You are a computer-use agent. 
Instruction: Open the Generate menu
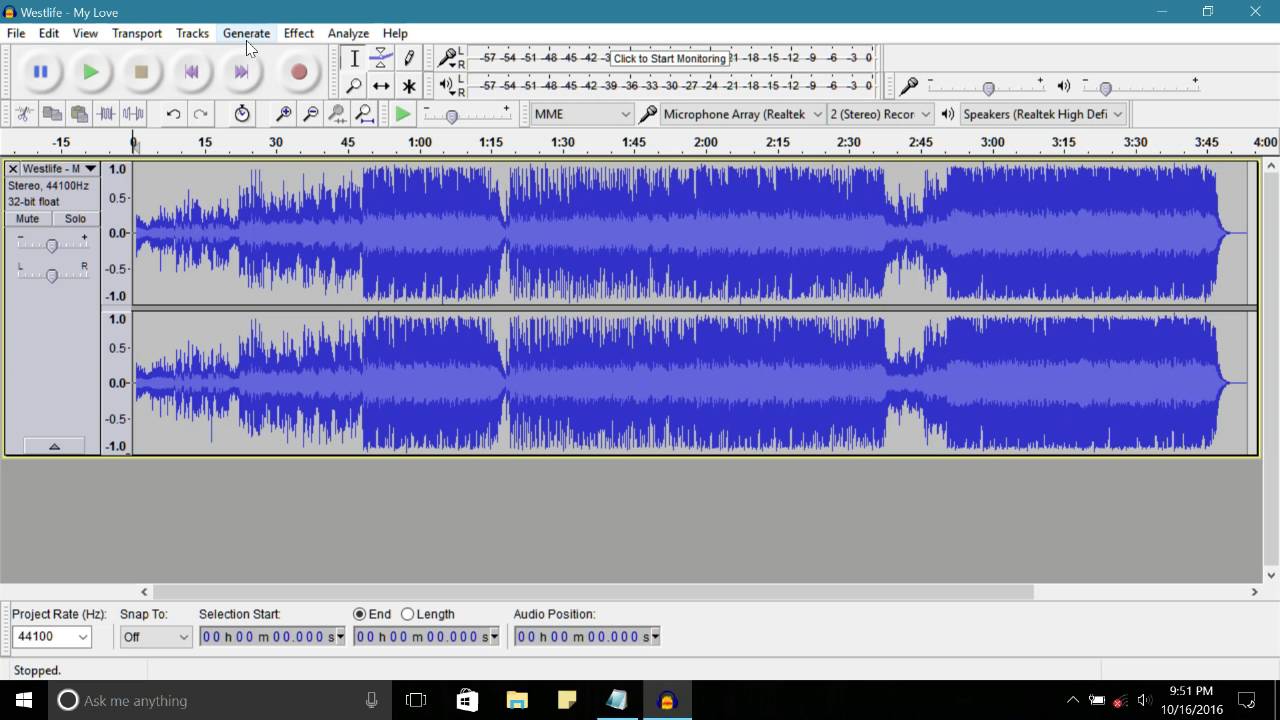[x=246, y=33]
